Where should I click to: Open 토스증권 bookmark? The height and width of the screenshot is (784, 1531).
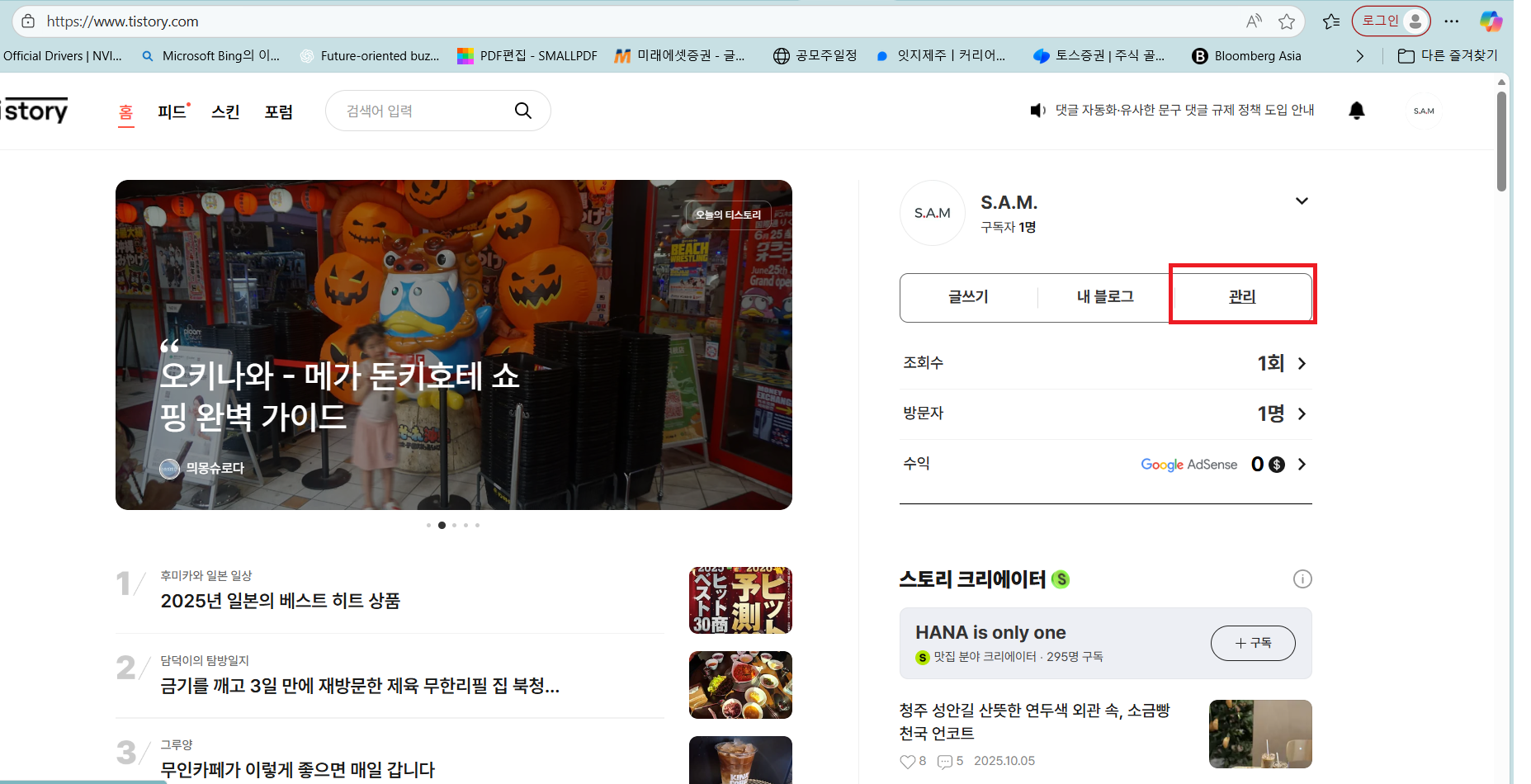click(1099, 56)
